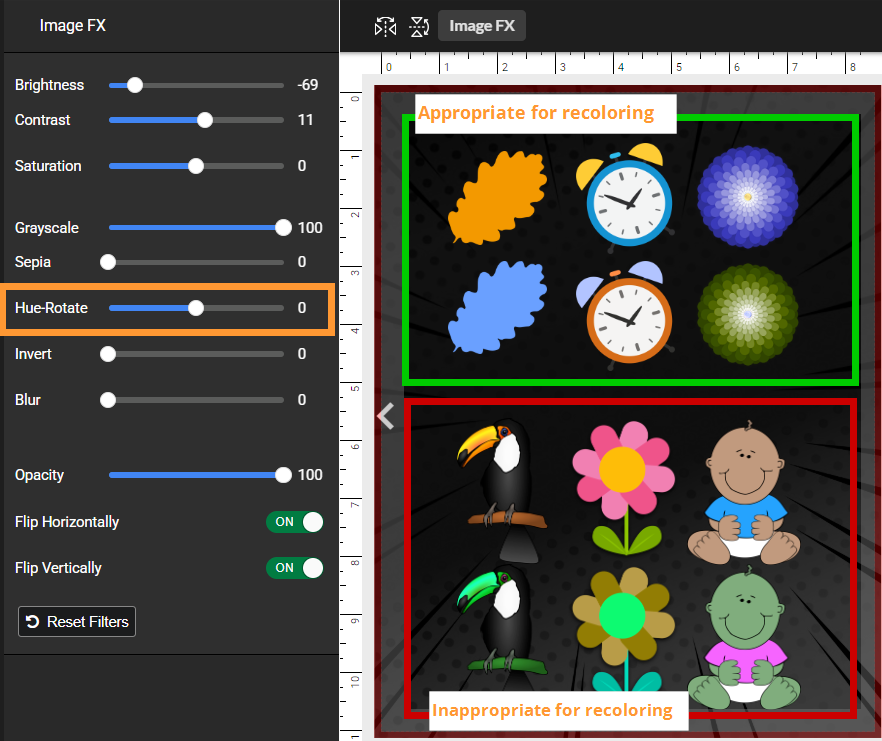Select the orange leaf image
Image resolution: width=882 pixels, height=741 pixels.
[x=497, y=197]
